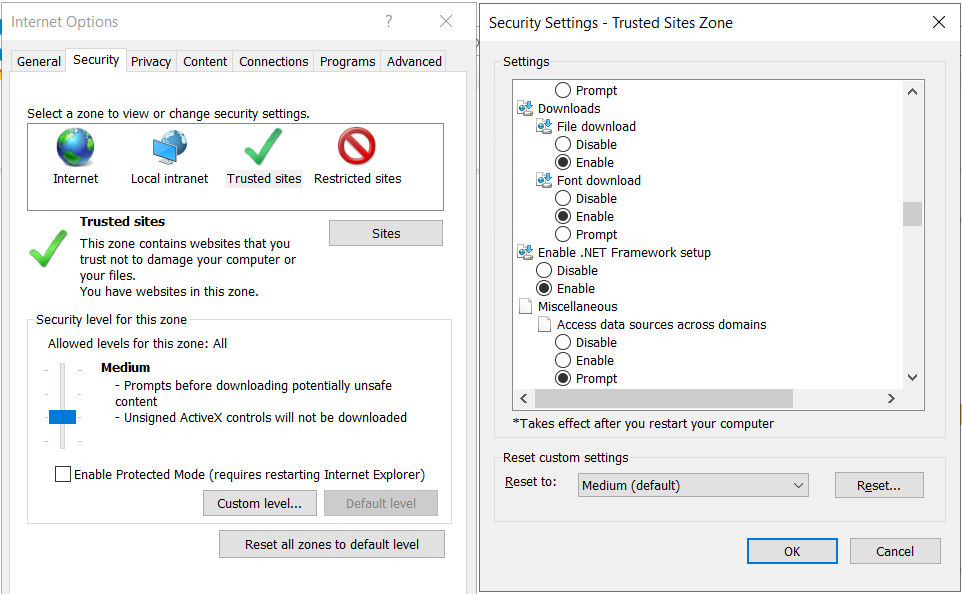Select Disable under File download

point(563,145)
